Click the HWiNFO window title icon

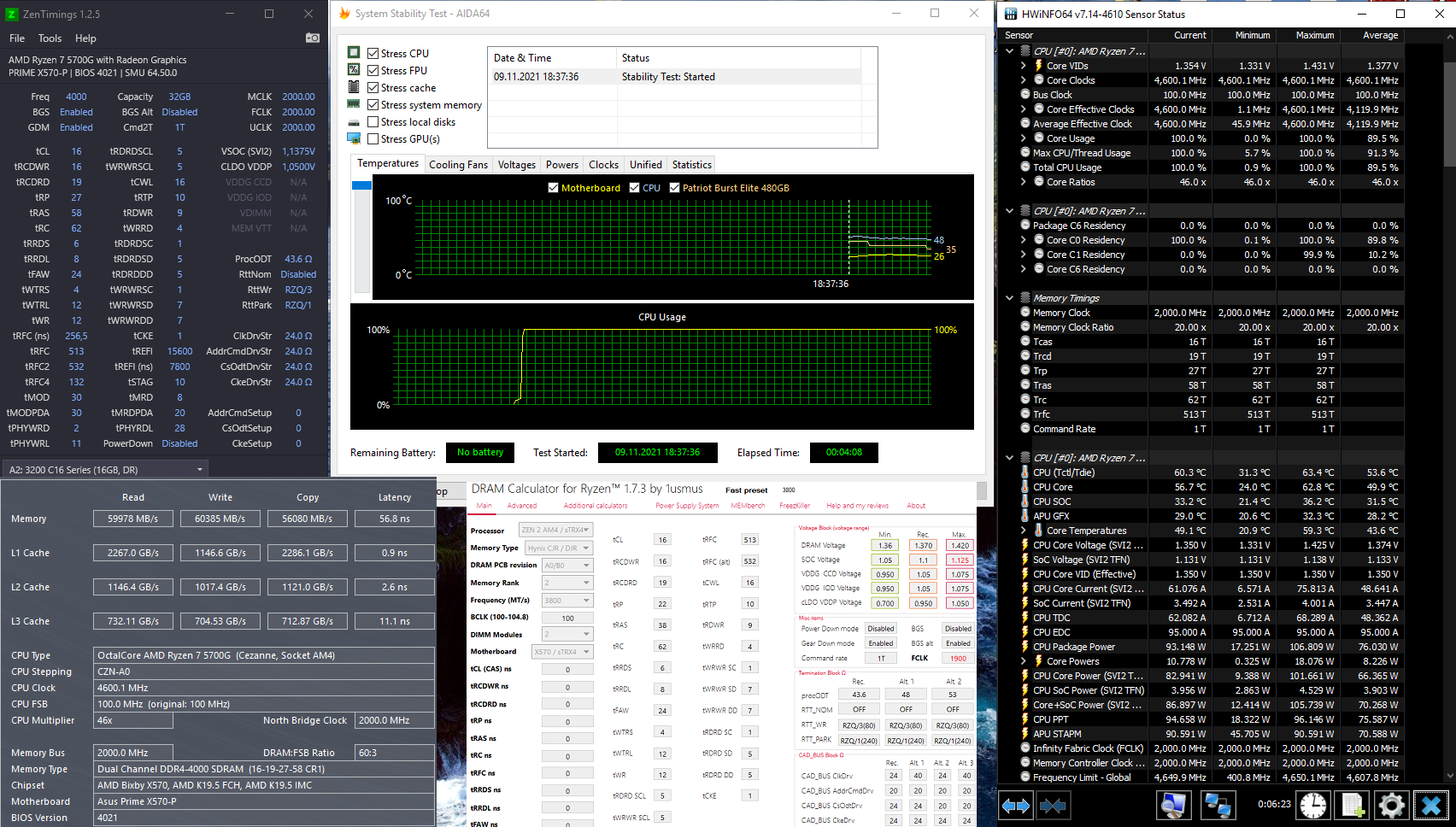pyautogui.click(x=1011, y=14)
